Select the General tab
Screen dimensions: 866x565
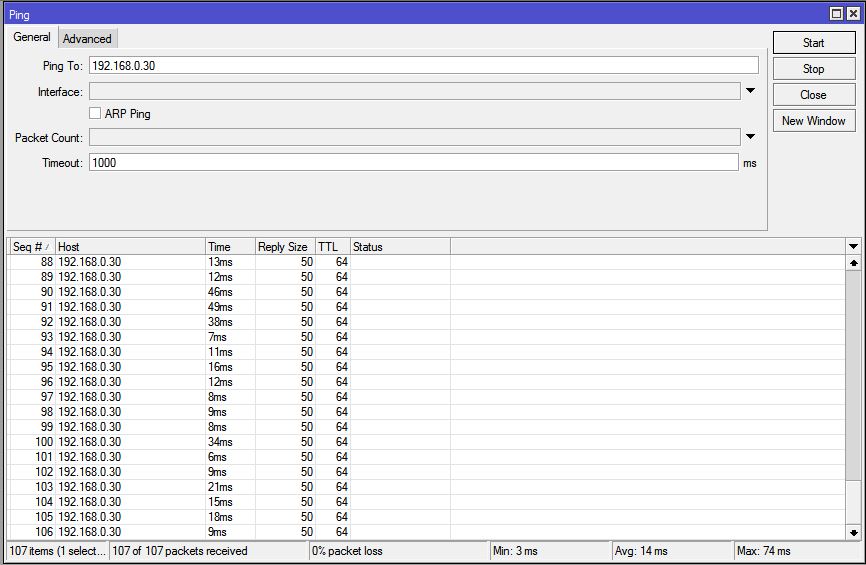32,37
